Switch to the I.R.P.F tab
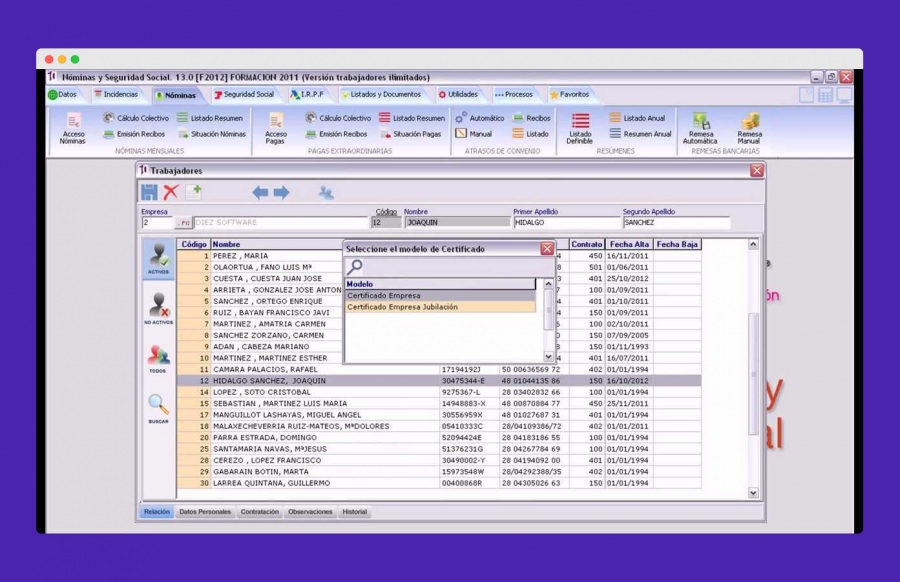 307,95
